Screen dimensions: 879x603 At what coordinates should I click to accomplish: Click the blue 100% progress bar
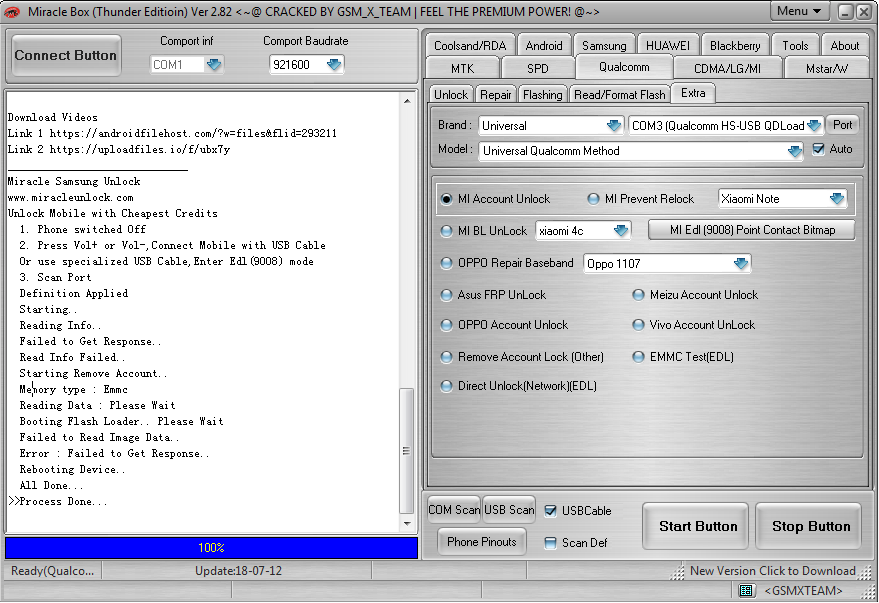[211, 548]
